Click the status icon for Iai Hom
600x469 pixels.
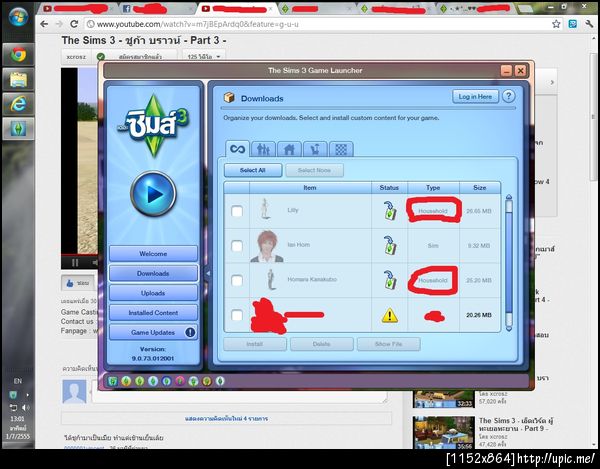(390, 246)
